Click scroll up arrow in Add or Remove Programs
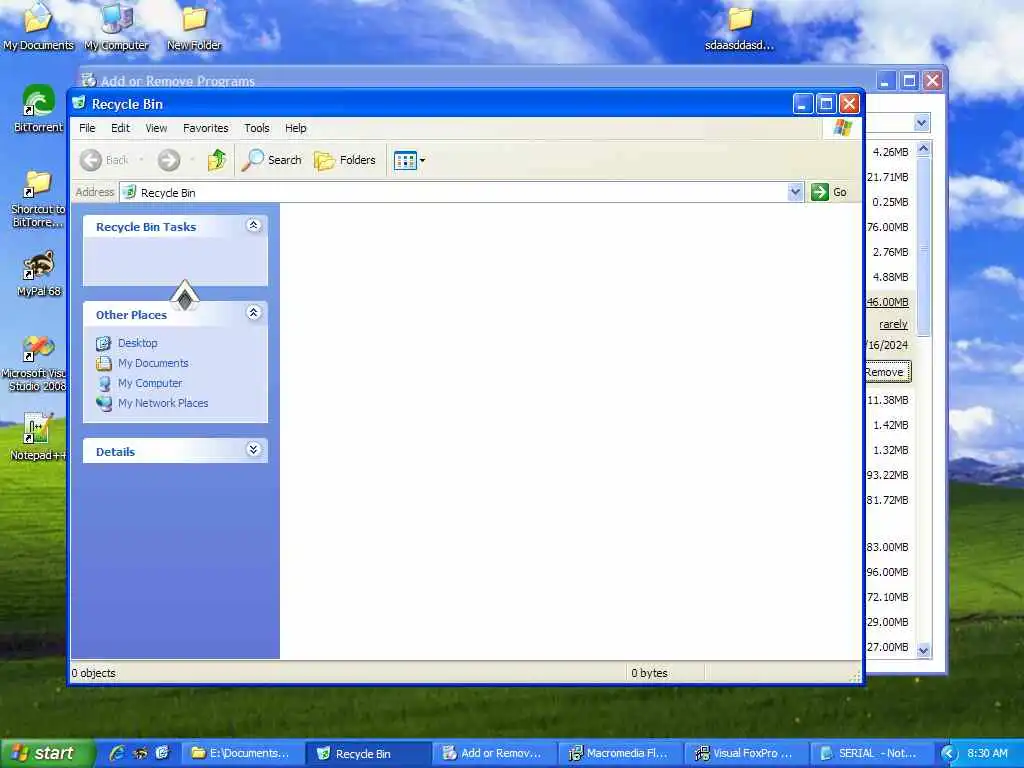Viewport: 1024px width, 768px height. 923,149
